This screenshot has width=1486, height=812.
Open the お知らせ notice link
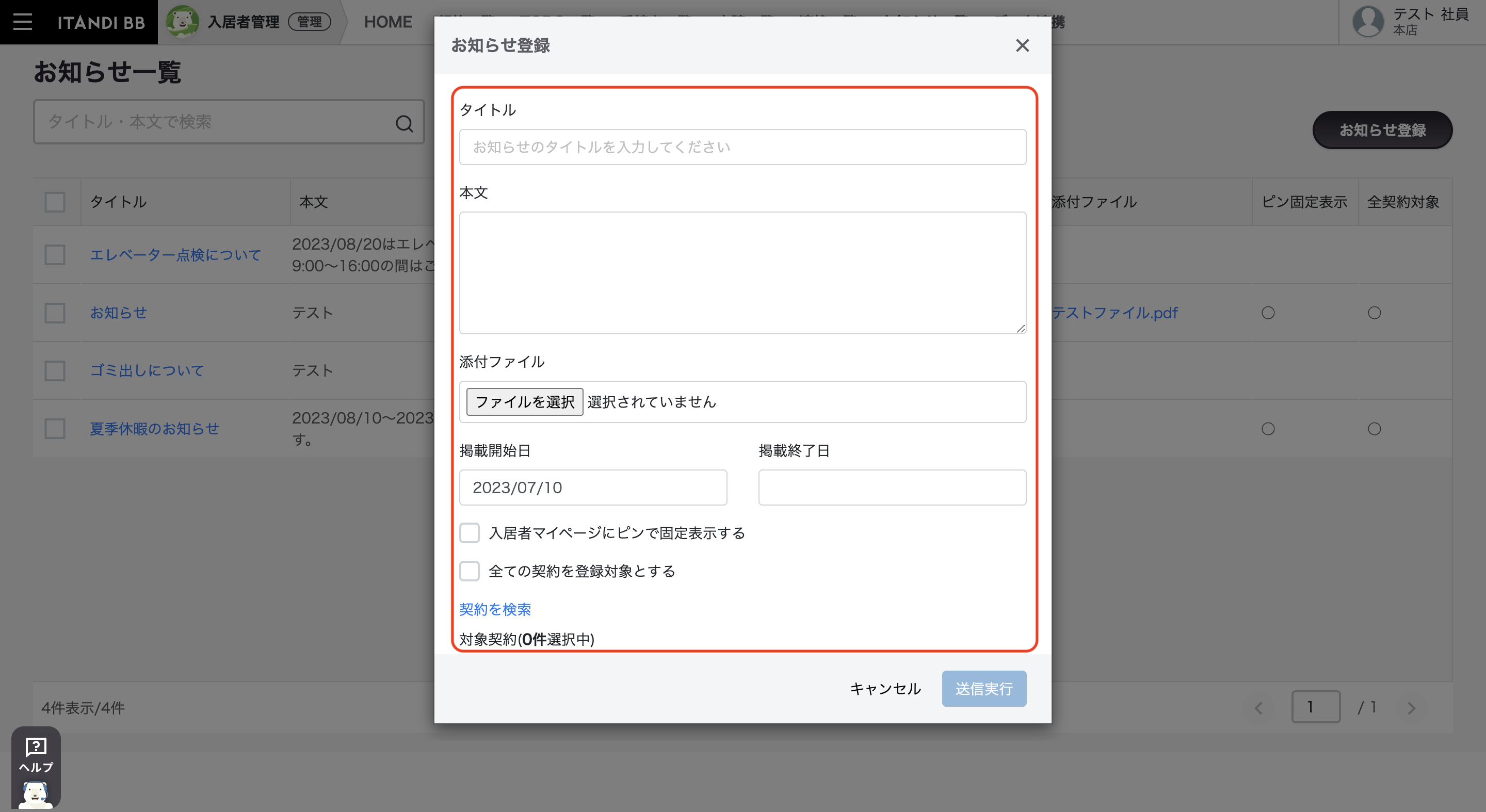119,313
